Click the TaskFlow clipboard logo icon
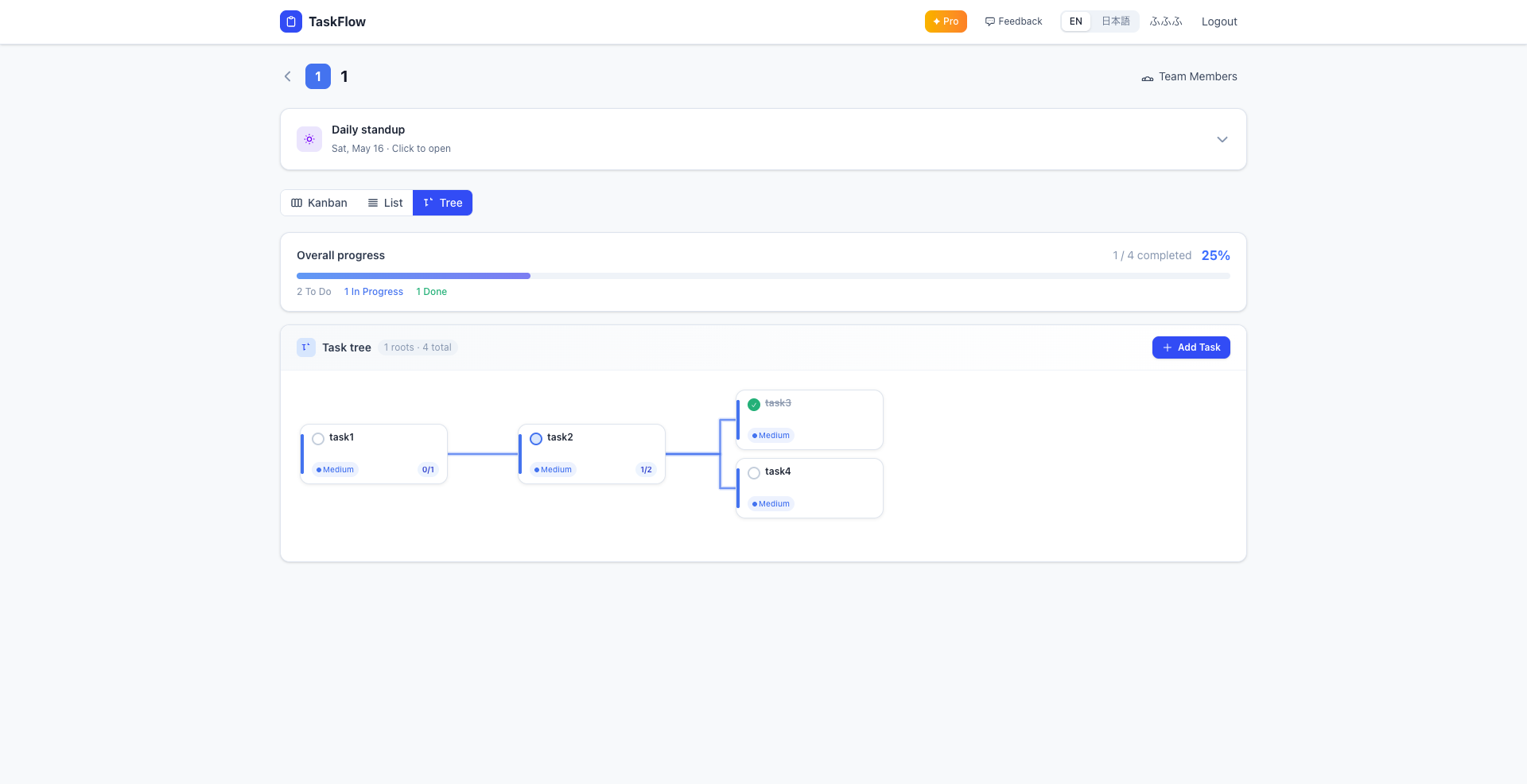The height and width of the screenshot is (784, 1527). click(x=291, y=21)
